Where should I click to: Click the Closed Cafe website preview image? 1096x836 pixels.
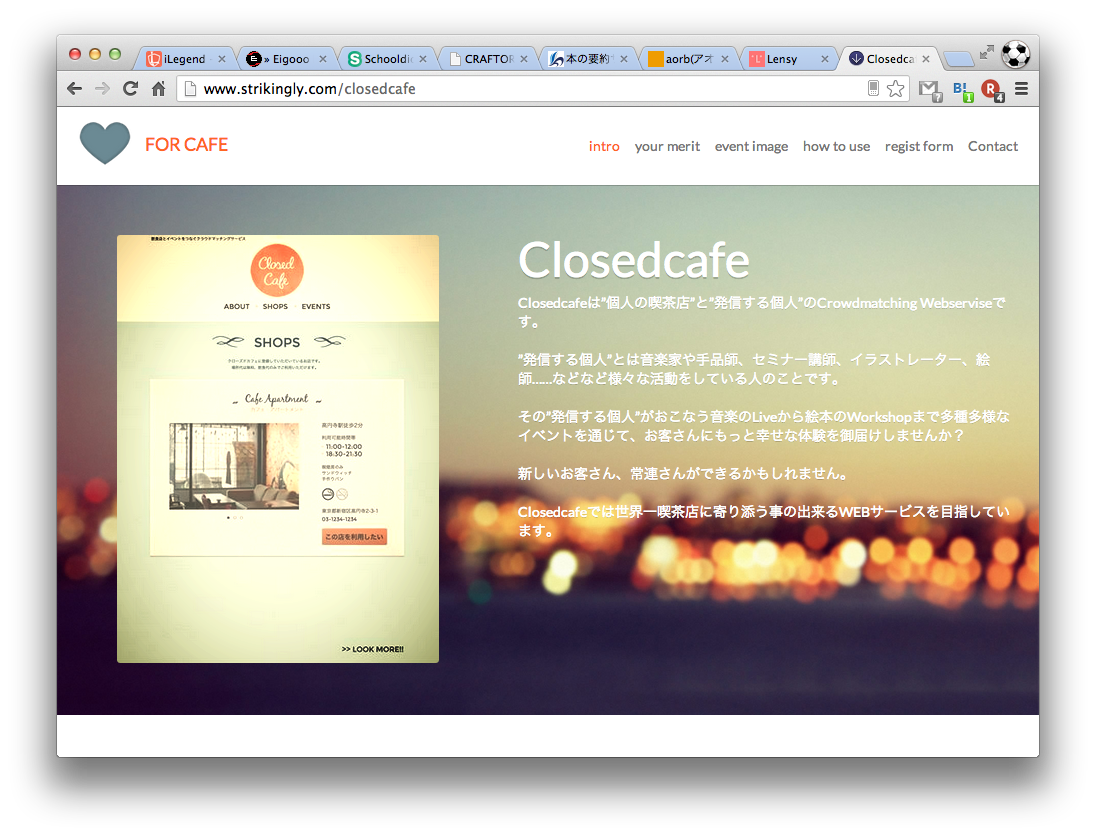[x=278, y=449]
